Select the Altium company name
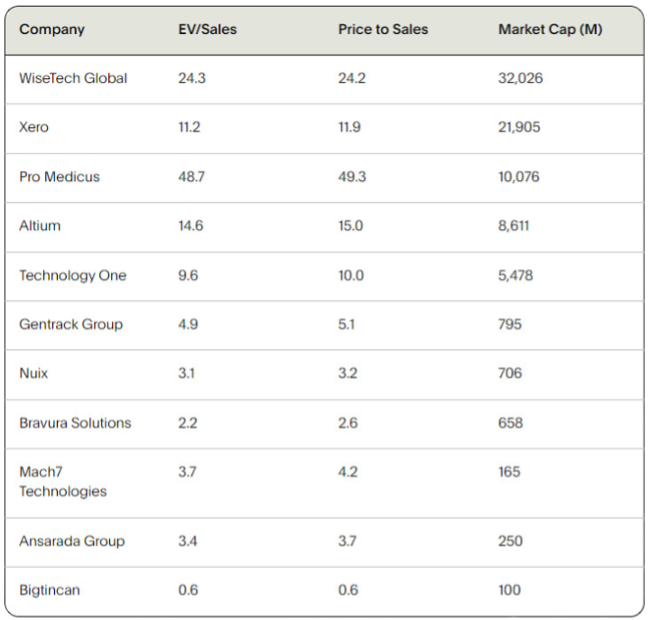The image size is (652, 620). click(40, 226)
